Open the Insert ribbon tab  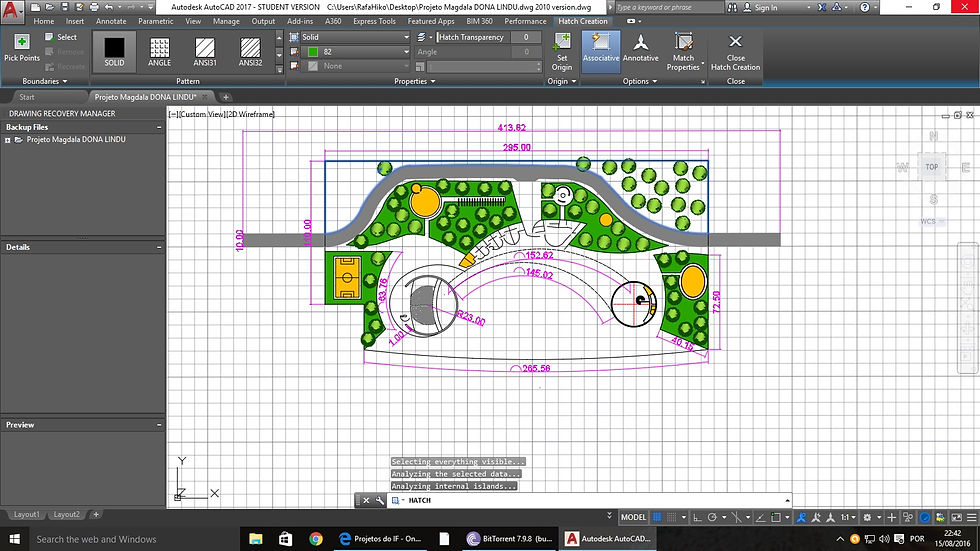point(74,21)
